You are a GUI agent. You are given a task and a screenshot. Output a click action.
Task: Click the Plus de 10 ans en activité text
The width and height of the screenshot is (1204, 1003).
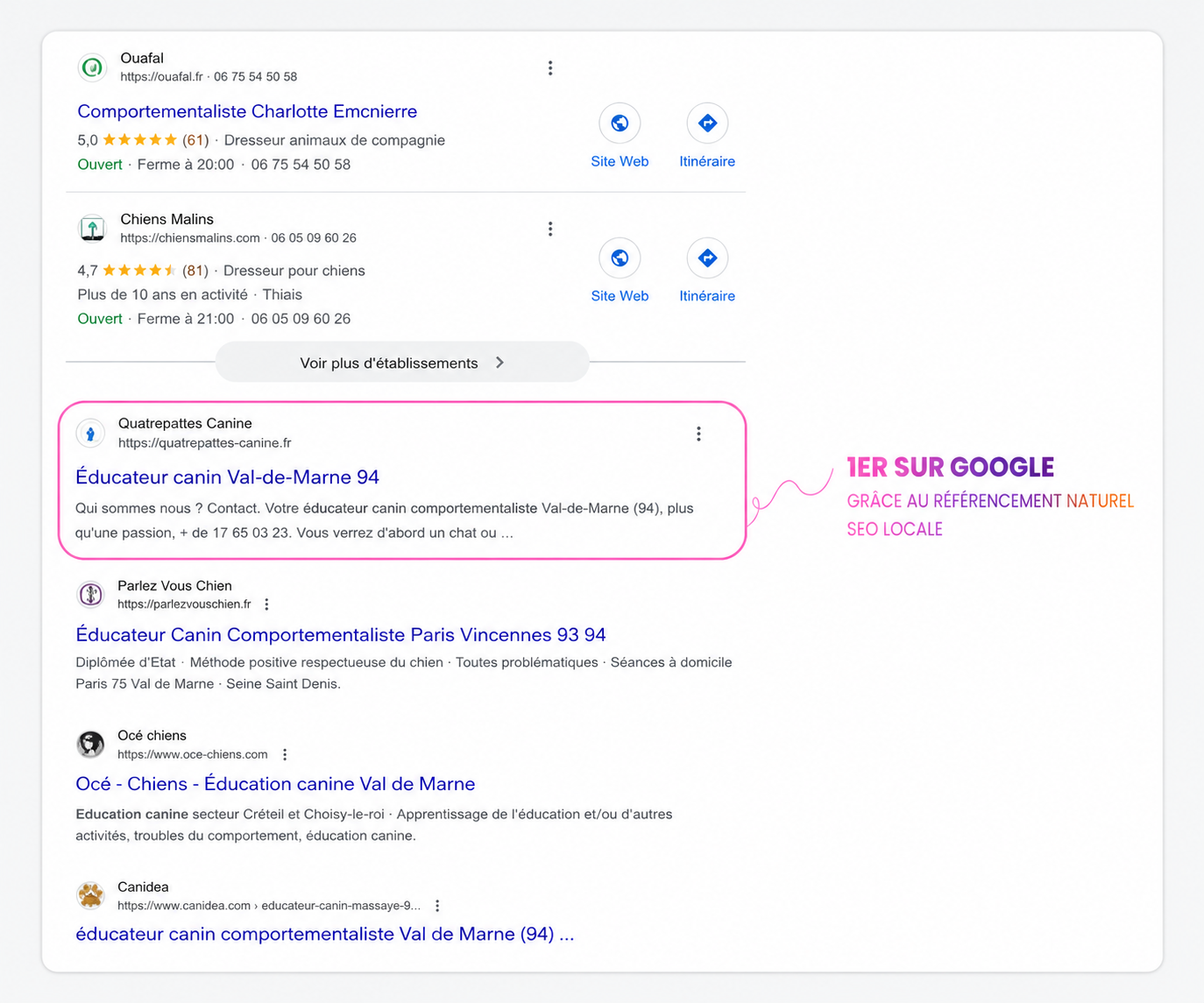pyautogui.click(x=162, y=294)
